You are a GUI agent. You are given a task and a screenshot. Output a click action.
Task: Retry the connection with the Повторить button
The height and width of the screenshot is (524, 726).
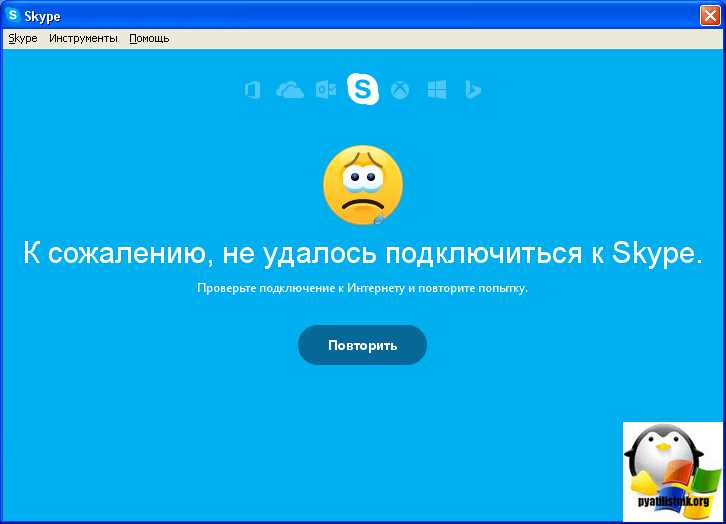[x=363, y=345]
